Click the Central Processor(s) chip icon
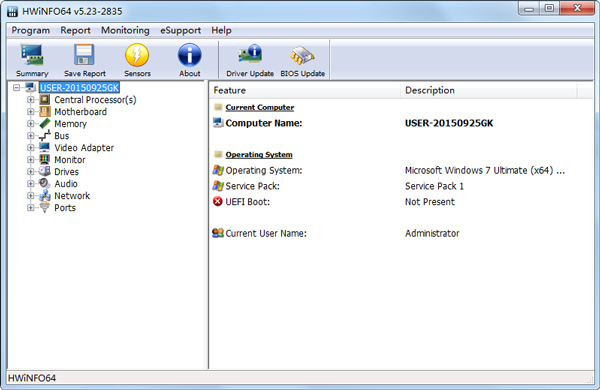This screenshot has height=390, width=600. pyautogui.click(x=45, y=100)
